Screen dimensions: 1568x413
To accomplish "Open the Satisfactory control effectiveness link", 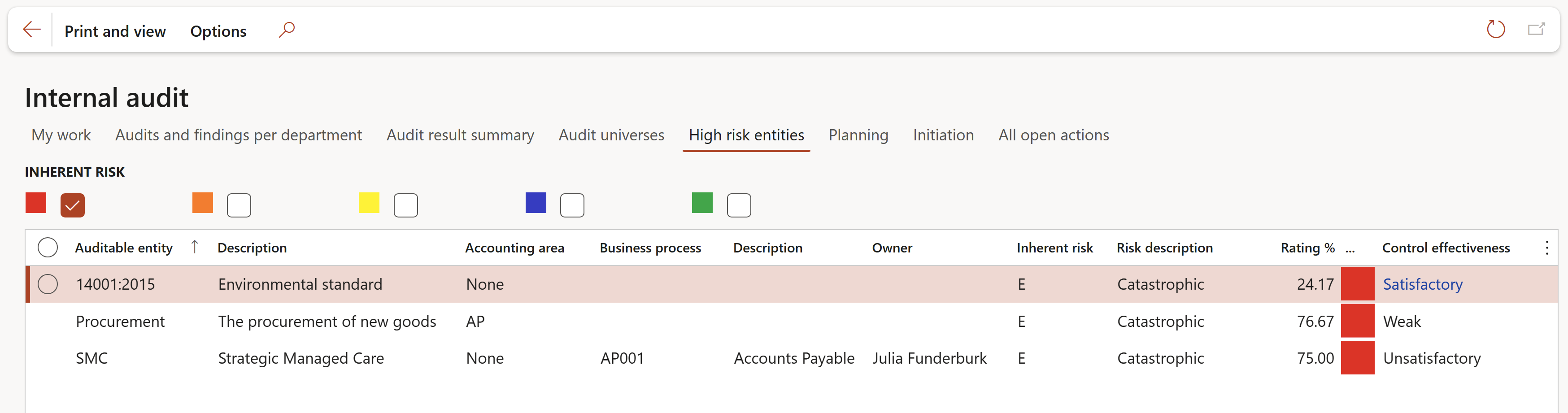I will 1423,284.
